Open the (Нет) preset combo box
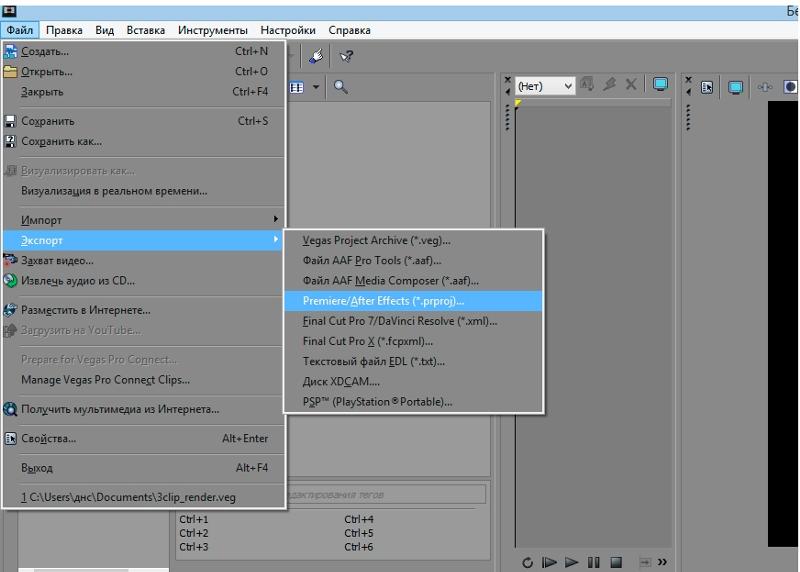The image size is (800, 572). pyautogui.click(x=545, y=86)
